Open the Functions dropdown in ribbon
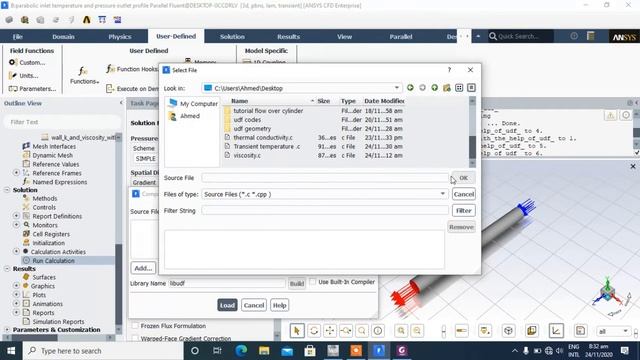 coord(84,76)
